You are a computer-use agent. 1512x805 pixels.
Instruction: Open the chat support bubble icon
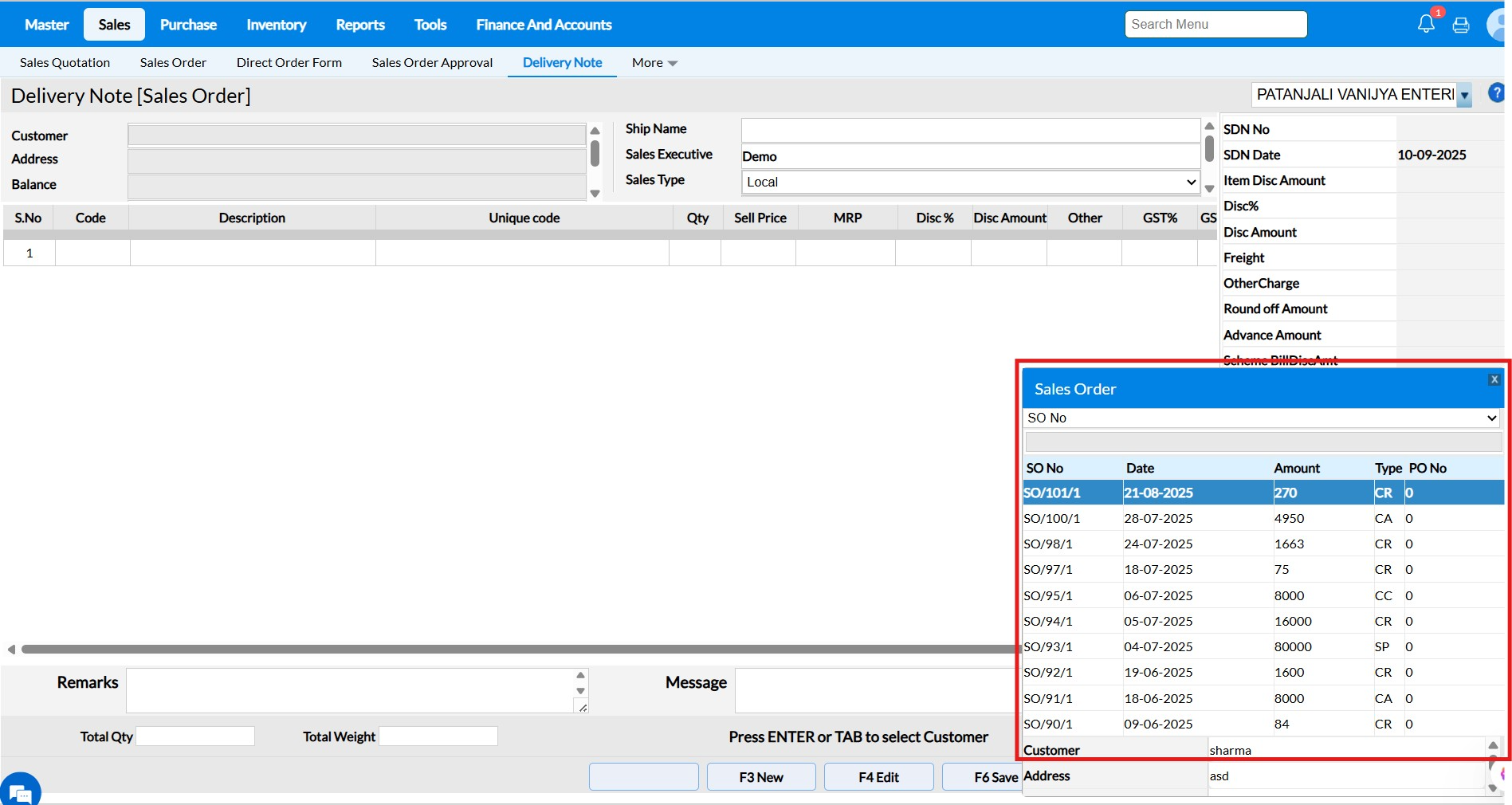[x=21, y=792]
